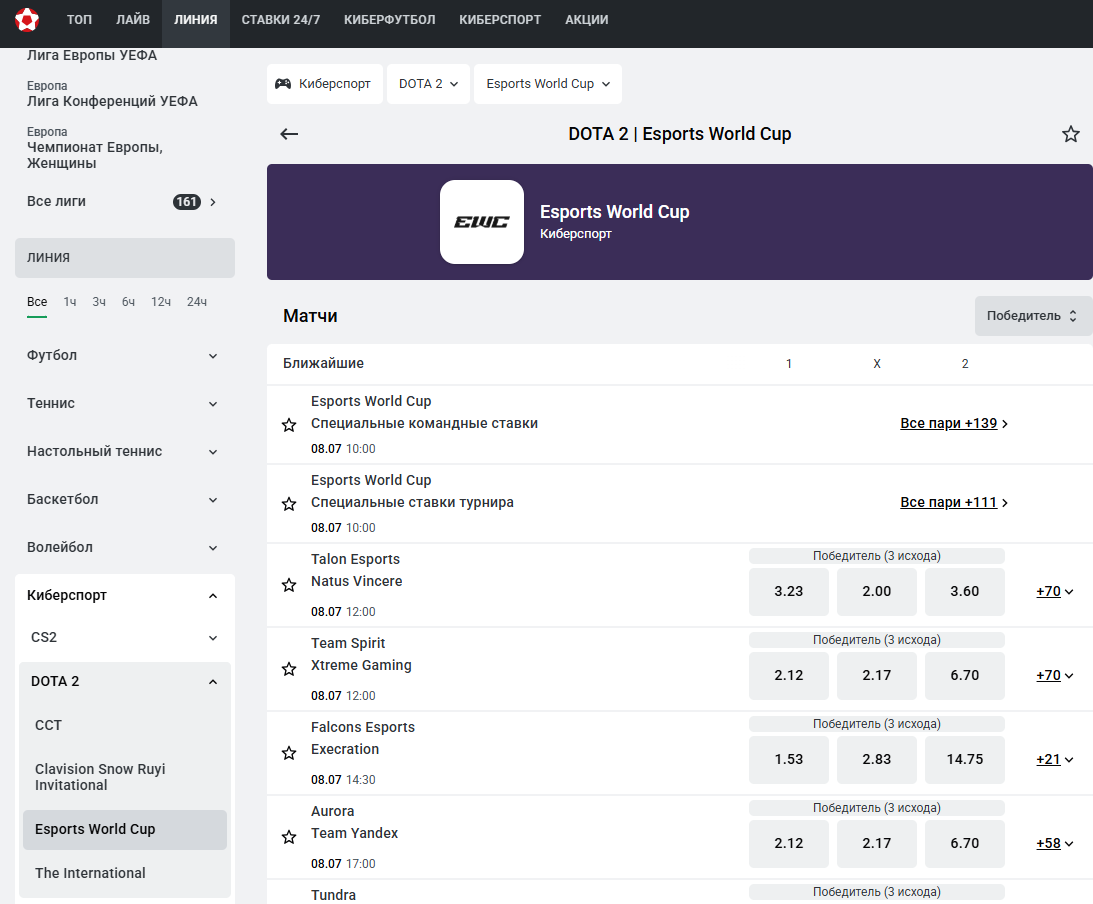The image size is (1093, 904).
Task: Collapse the DOTA 2 subcategory
Action: coord(125,682)
